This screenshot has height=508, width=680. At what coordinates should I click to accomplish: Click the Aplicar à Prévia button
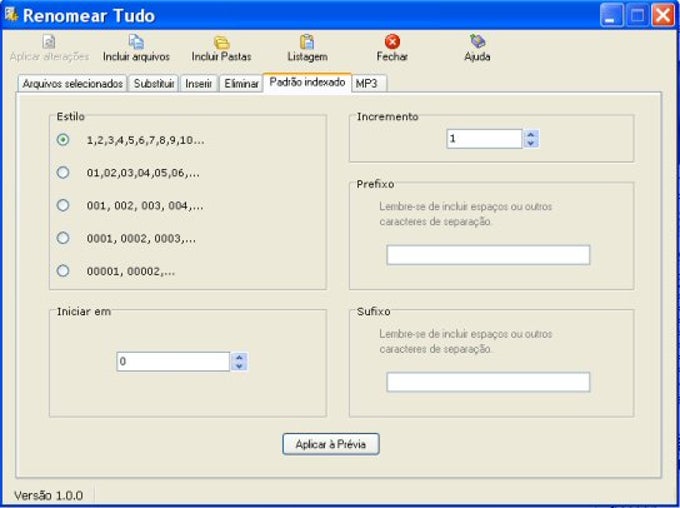(331, 444)
